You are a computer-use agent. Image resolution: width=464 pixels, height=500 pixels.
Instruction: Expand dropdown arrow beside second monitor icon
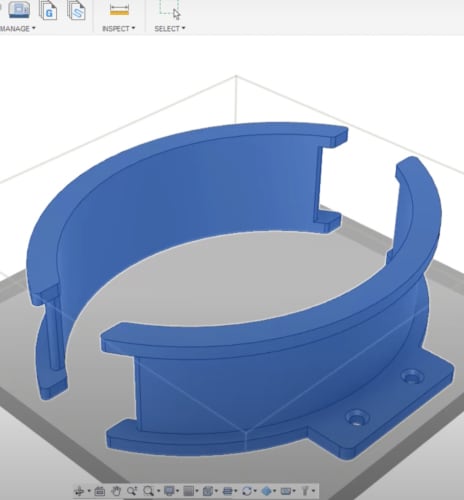click(294, 491)
